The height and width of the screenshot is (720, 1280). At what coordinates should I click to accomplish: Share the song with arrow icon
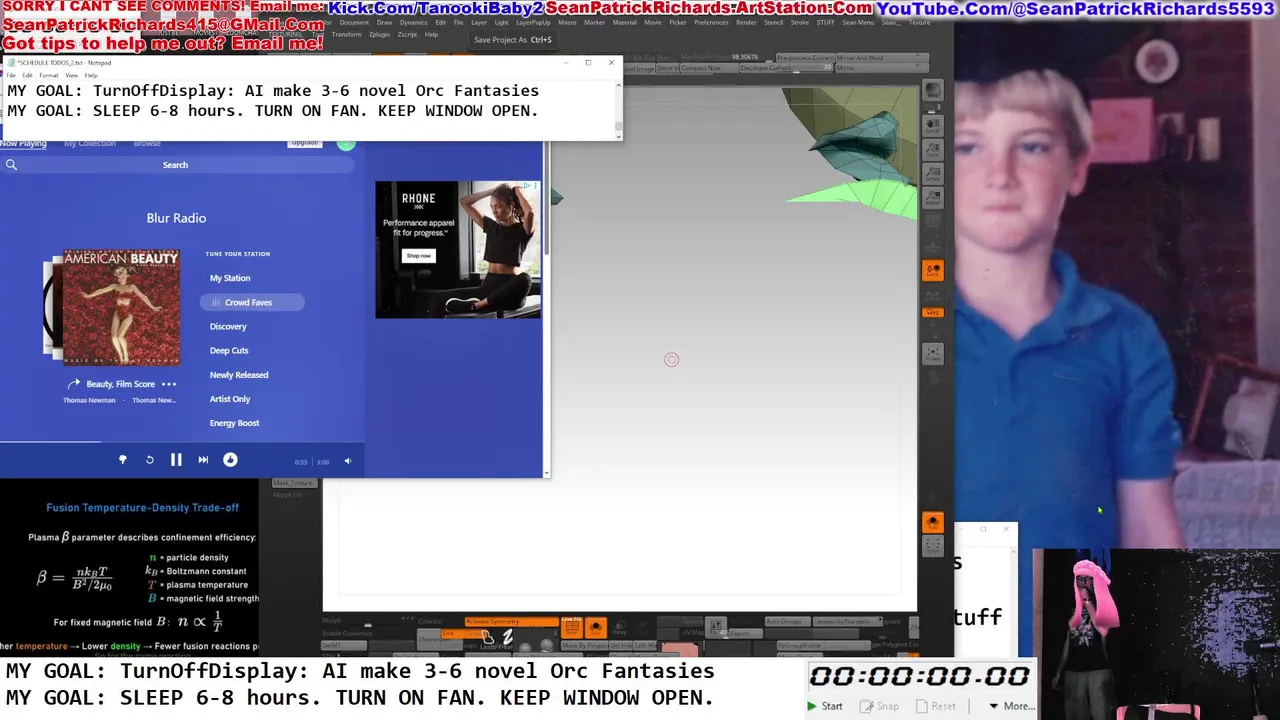[x=73, y=384]
